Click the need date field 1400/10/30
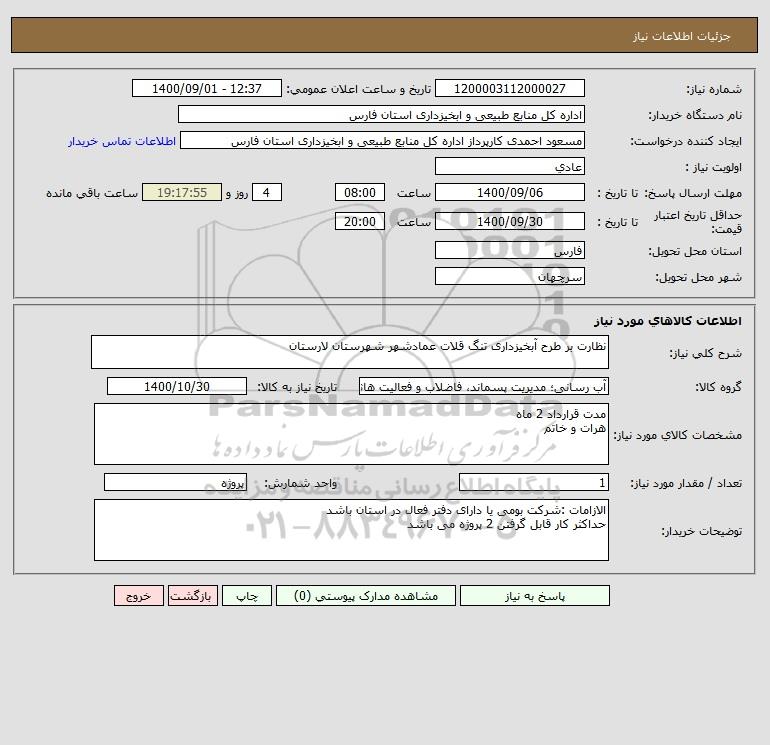 coord(177,386)
